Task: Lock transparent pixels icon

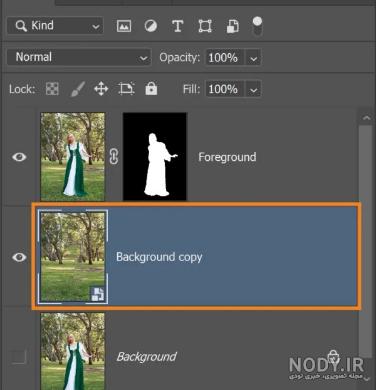Action: (x=52, y=89)
